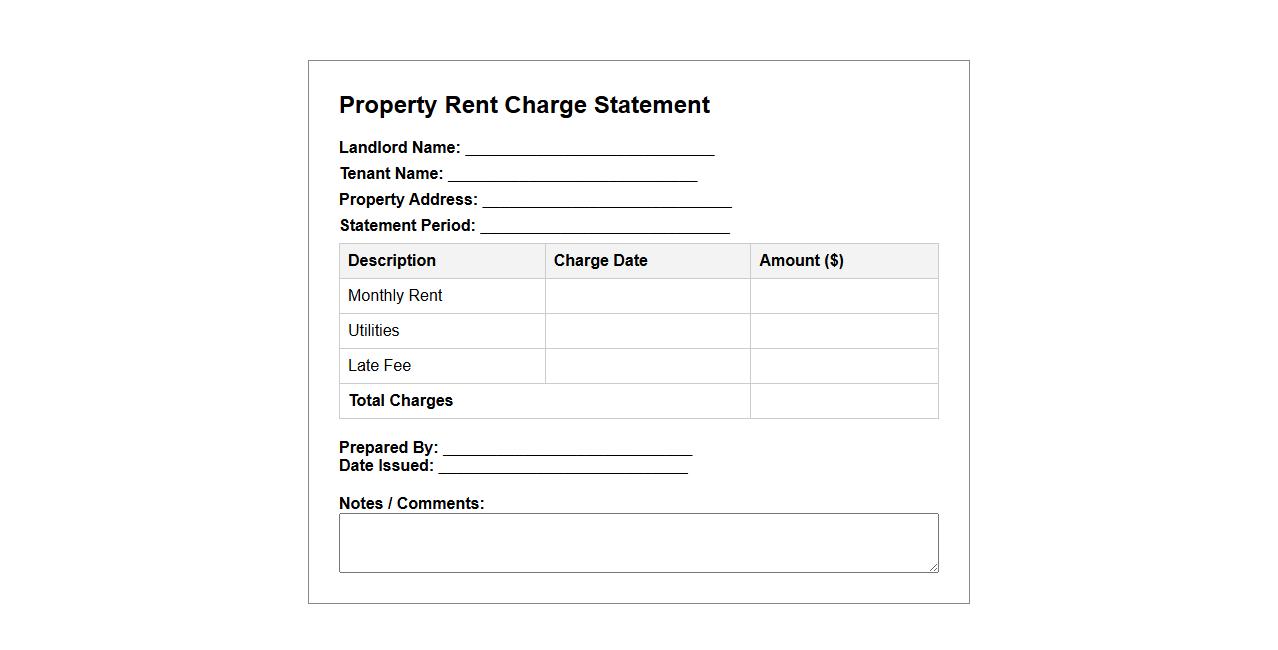
Task: Click the Statement Period blank line
Action: [604, 226]
